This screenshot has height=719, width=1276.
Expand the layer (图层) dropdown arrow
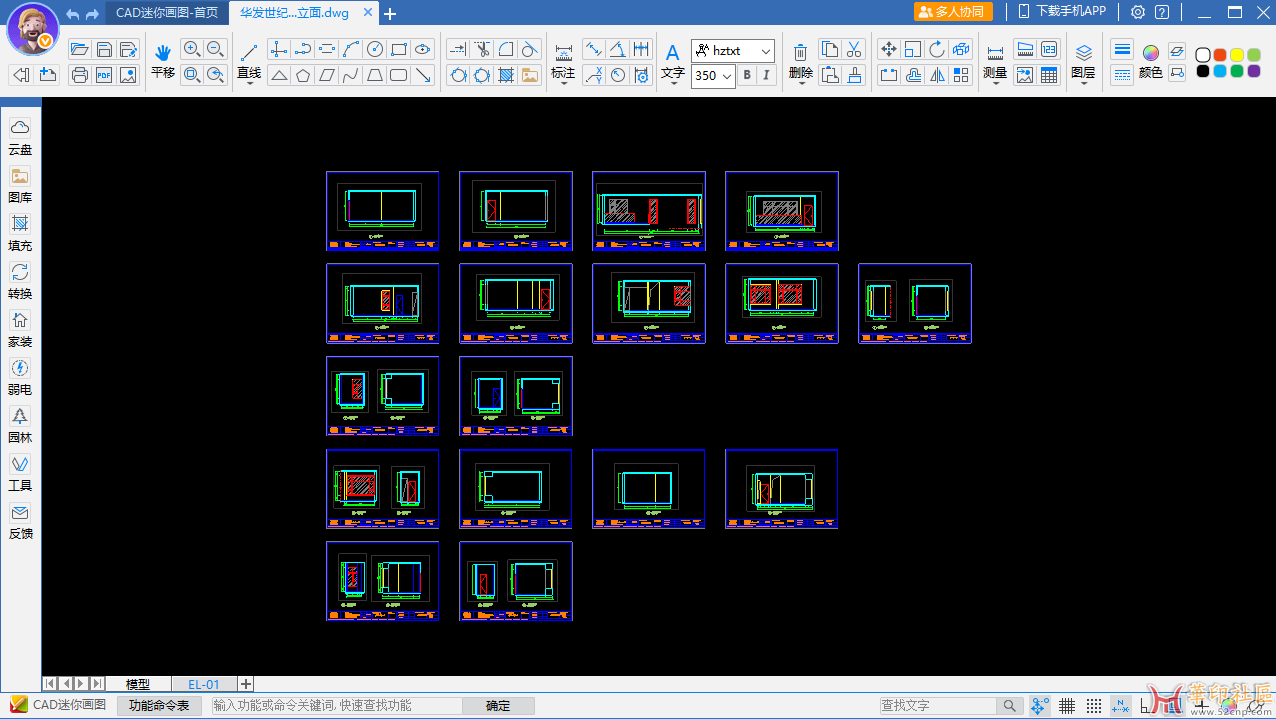[1084, 84]
